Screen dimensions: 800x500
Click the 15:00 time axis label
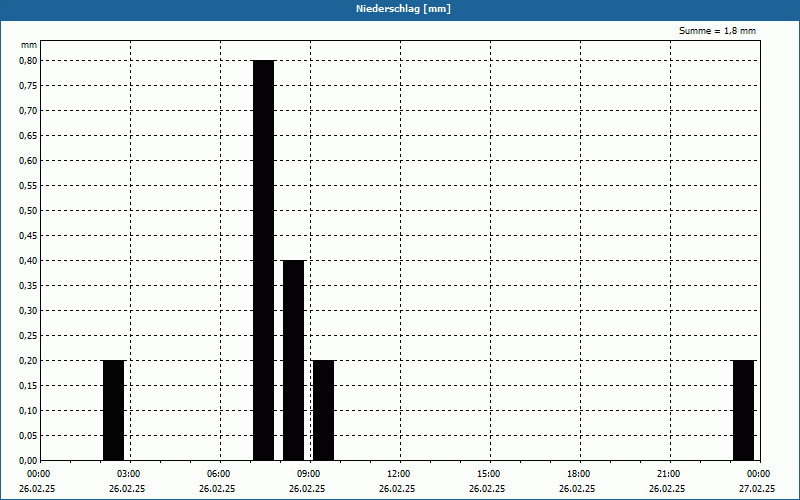point(488,474)
